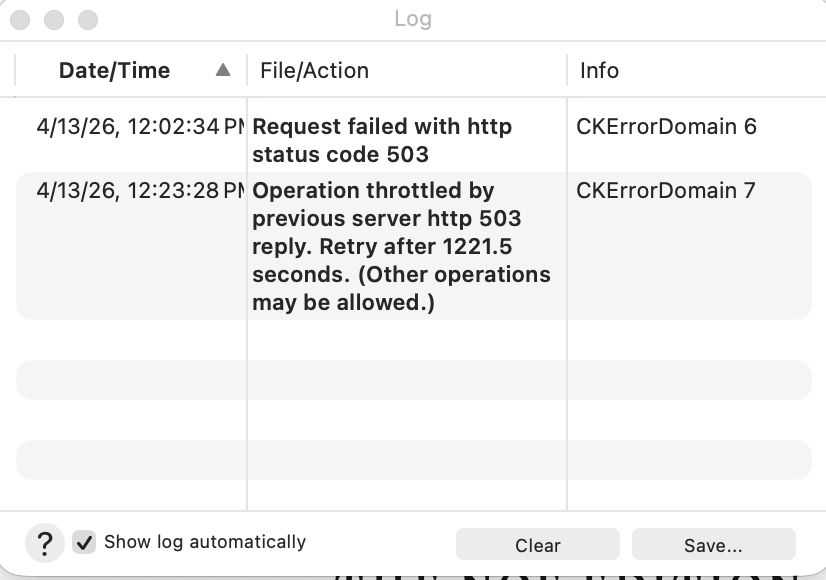Click the File/Action column header

tap(314, 71)
